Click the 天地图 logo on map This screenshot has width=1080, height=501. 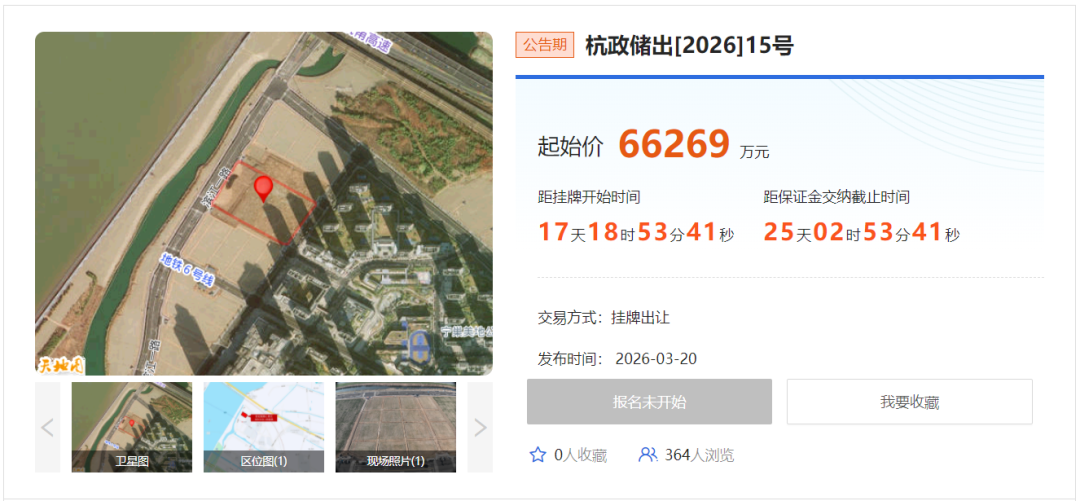(x=60, y=365)
